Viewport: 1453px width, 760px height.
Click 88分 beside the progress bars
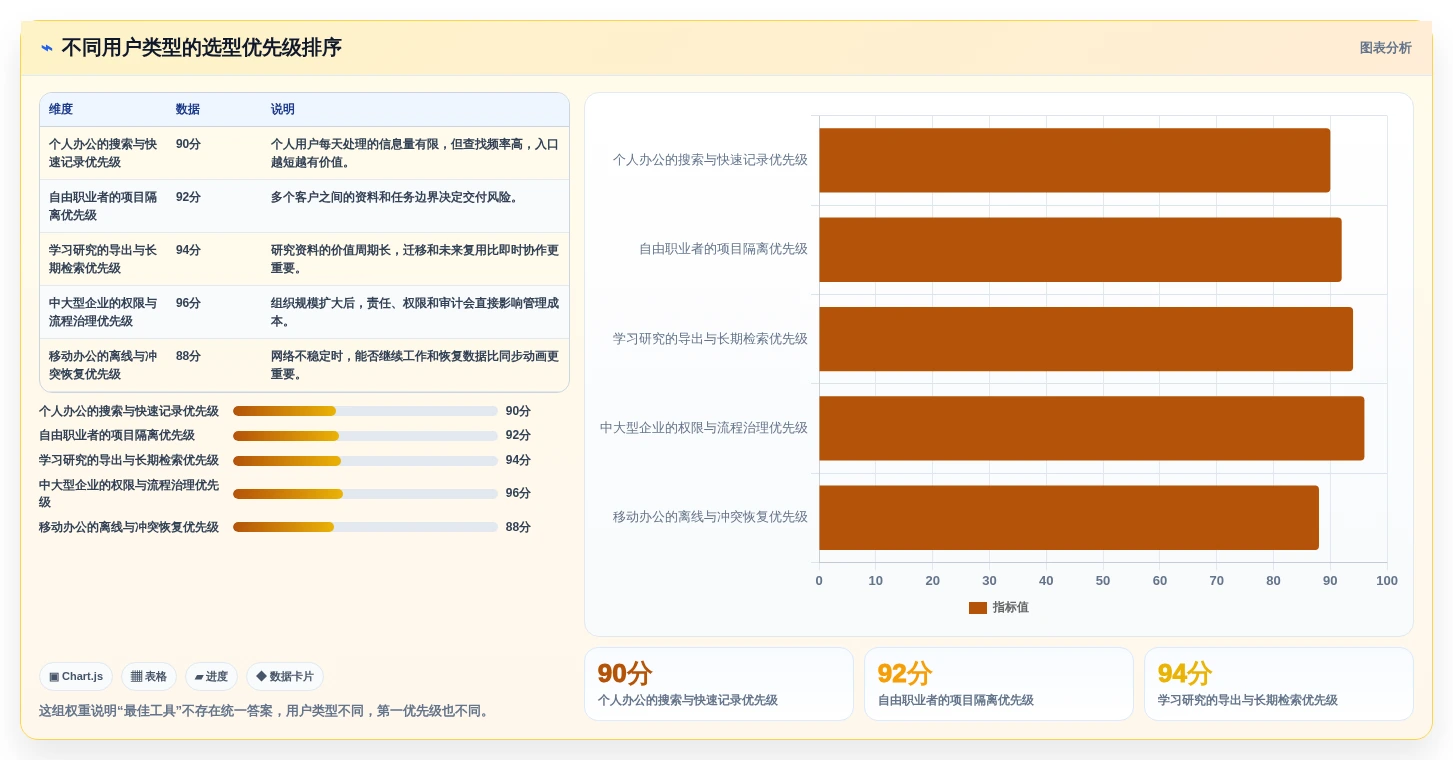[x=518, y=527]
